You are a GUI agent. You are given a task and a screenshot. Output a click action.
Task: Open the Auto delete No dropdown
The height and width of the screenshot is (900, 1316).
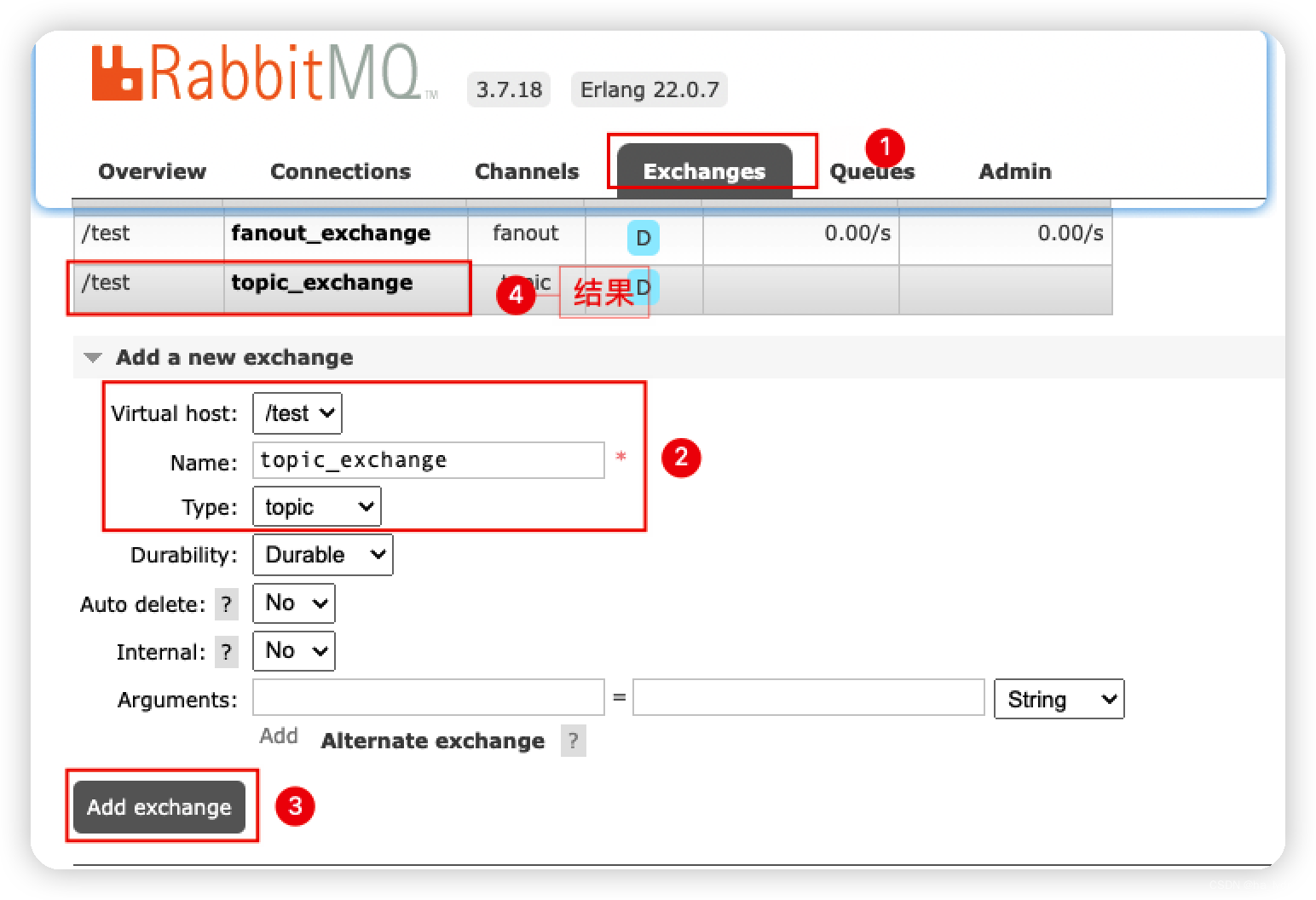click(x=294, y=603)
